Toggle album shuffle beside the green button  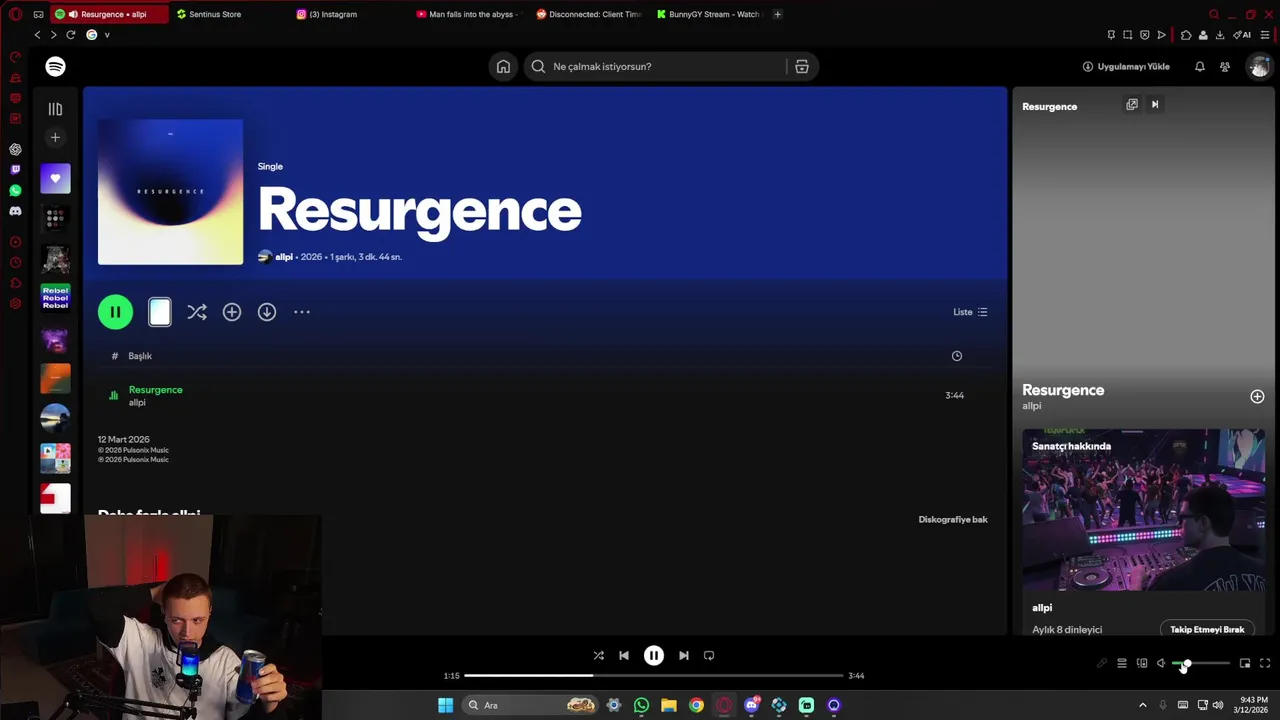197,312
